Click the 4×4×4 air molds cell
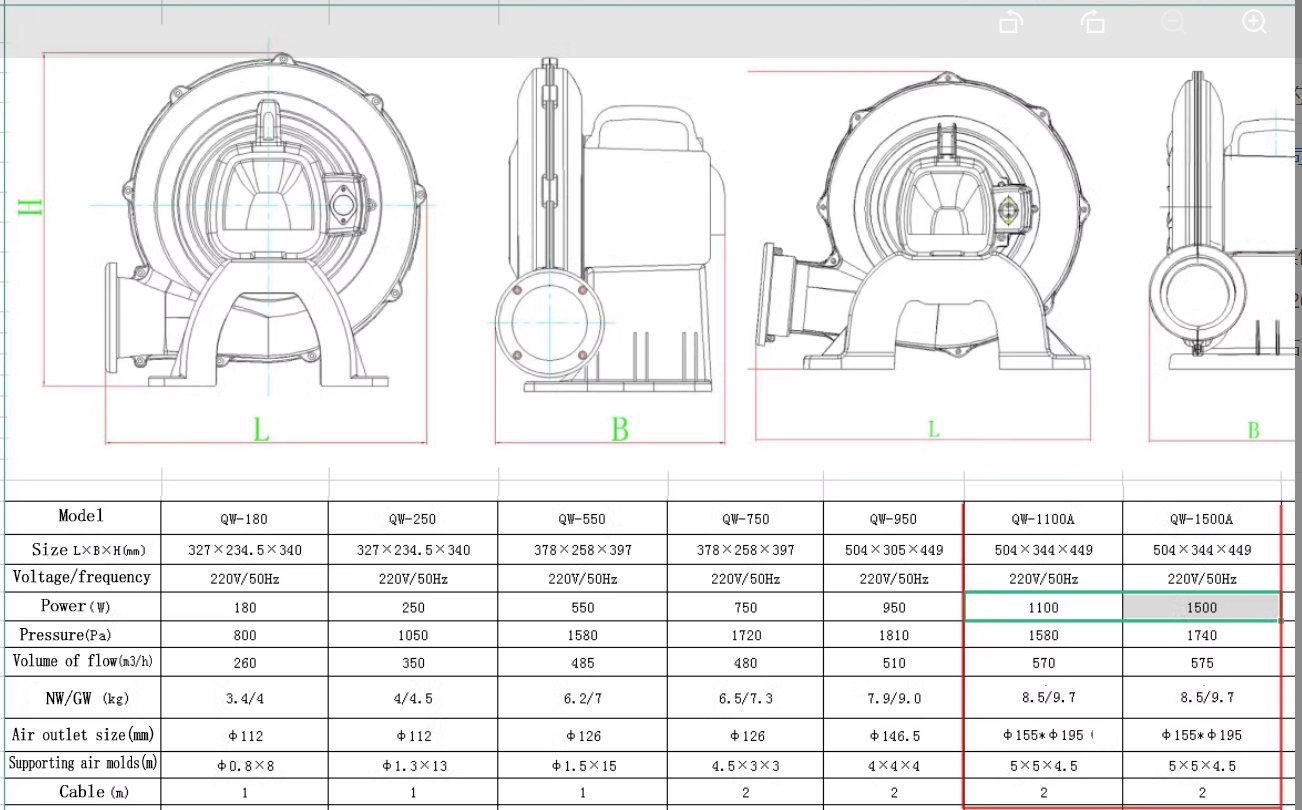The height and width of the screenshot is (810, 1302). (x=894, y=765)
